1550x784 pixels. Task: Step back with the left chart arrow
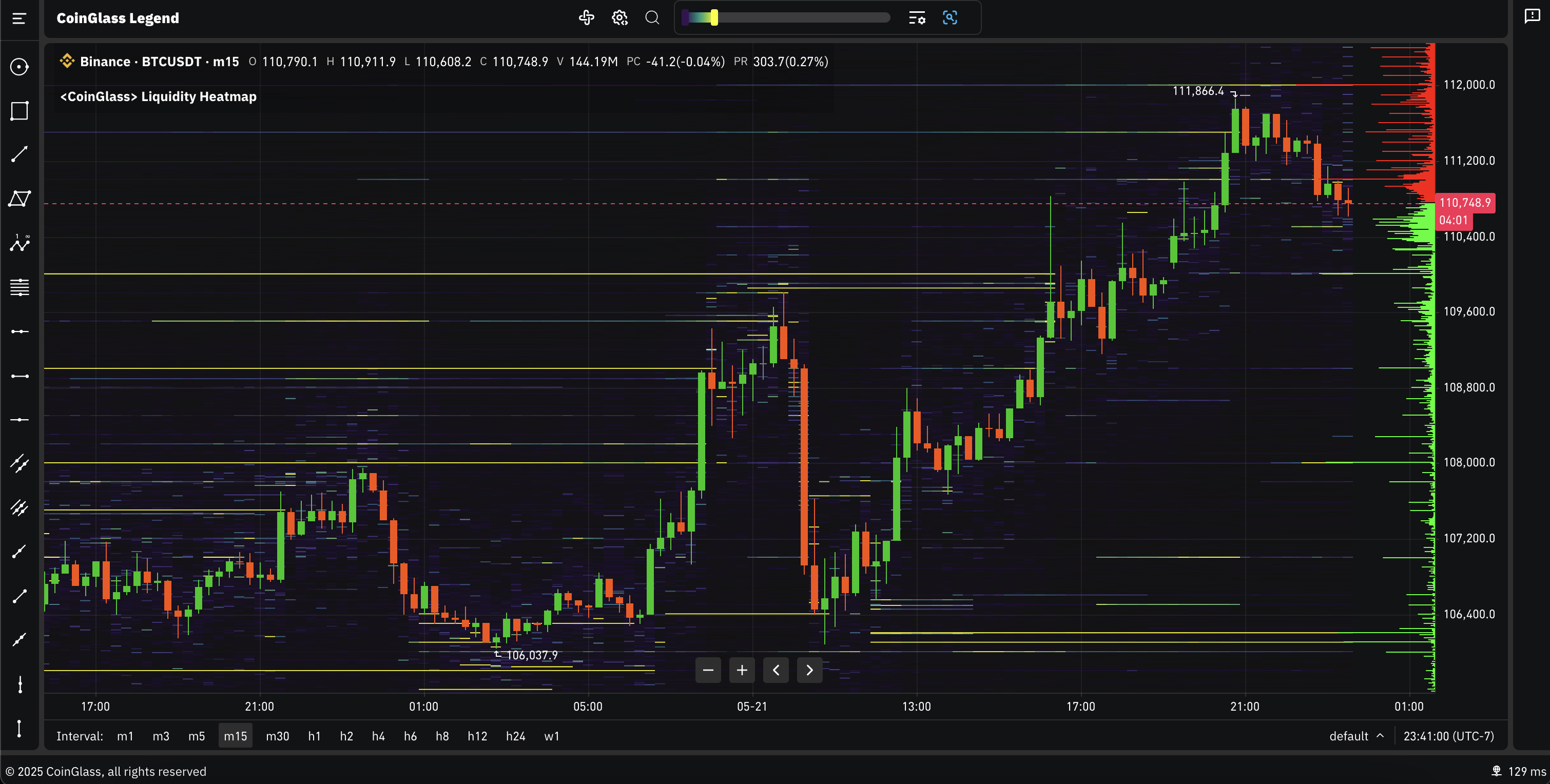point(776,670)
